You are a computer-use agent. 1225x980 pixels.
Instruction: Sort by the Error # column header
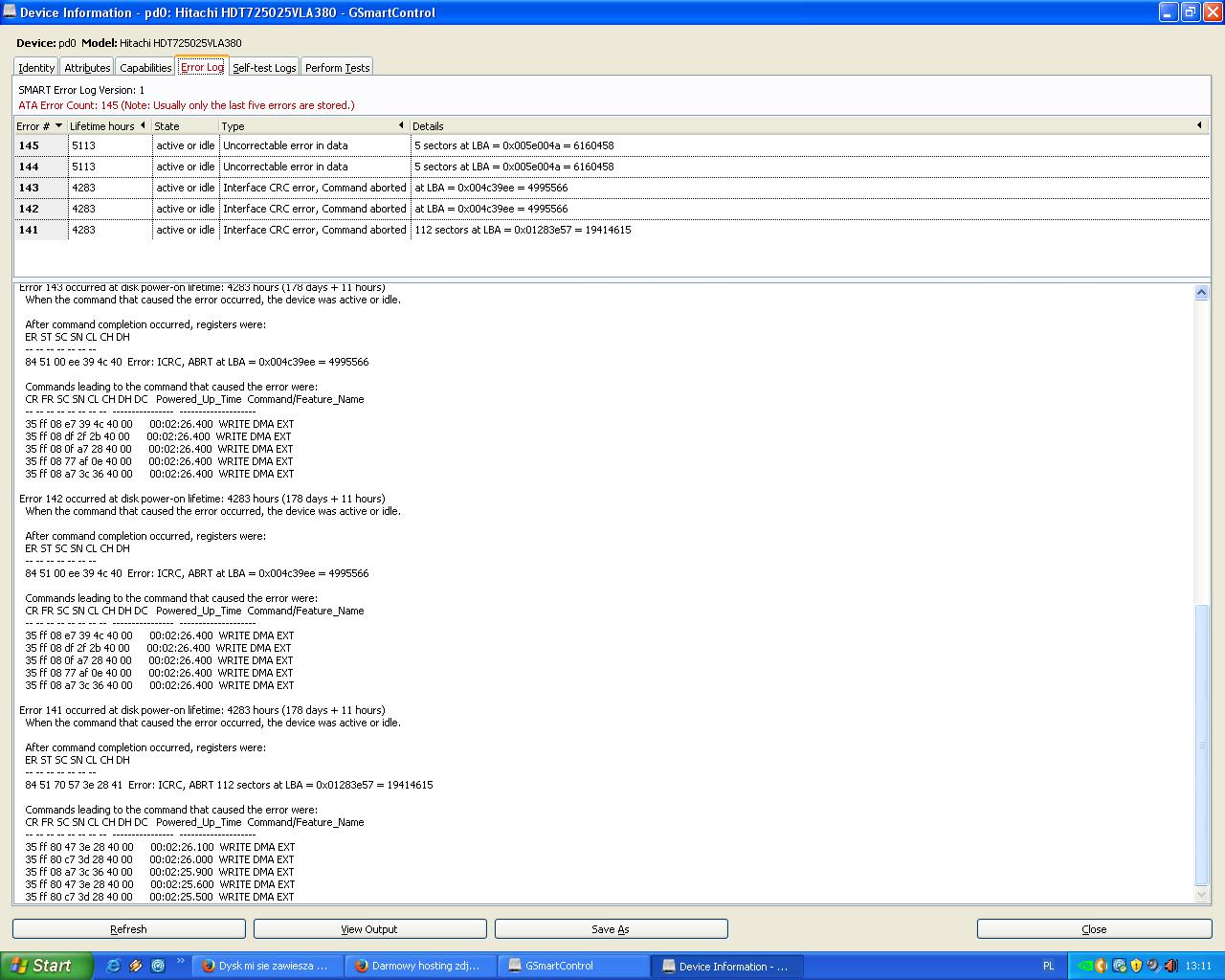click(40, 126)
